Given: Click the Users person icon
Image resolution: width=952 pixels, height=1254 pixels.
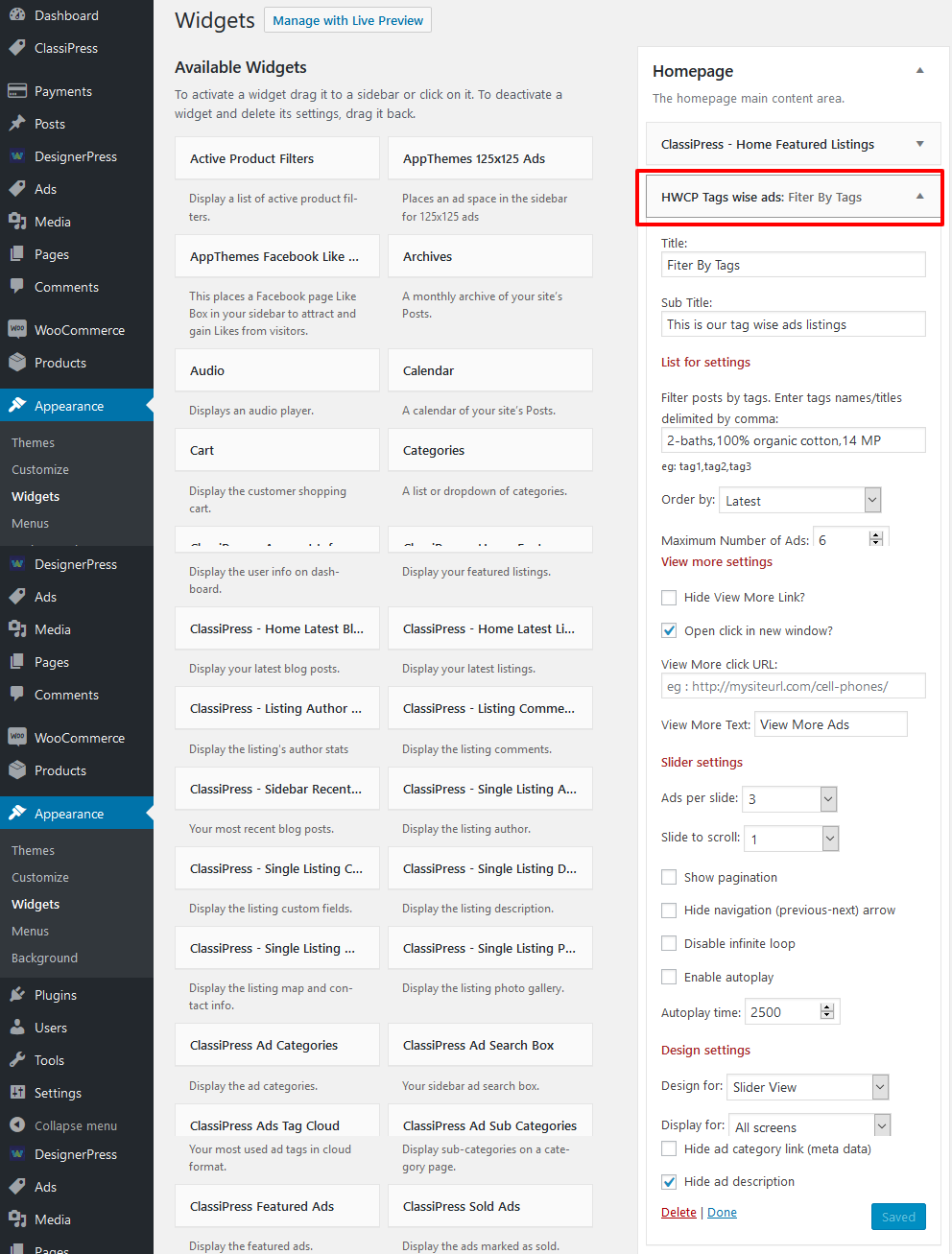Looking at the screenshot, I should 17,1028.
